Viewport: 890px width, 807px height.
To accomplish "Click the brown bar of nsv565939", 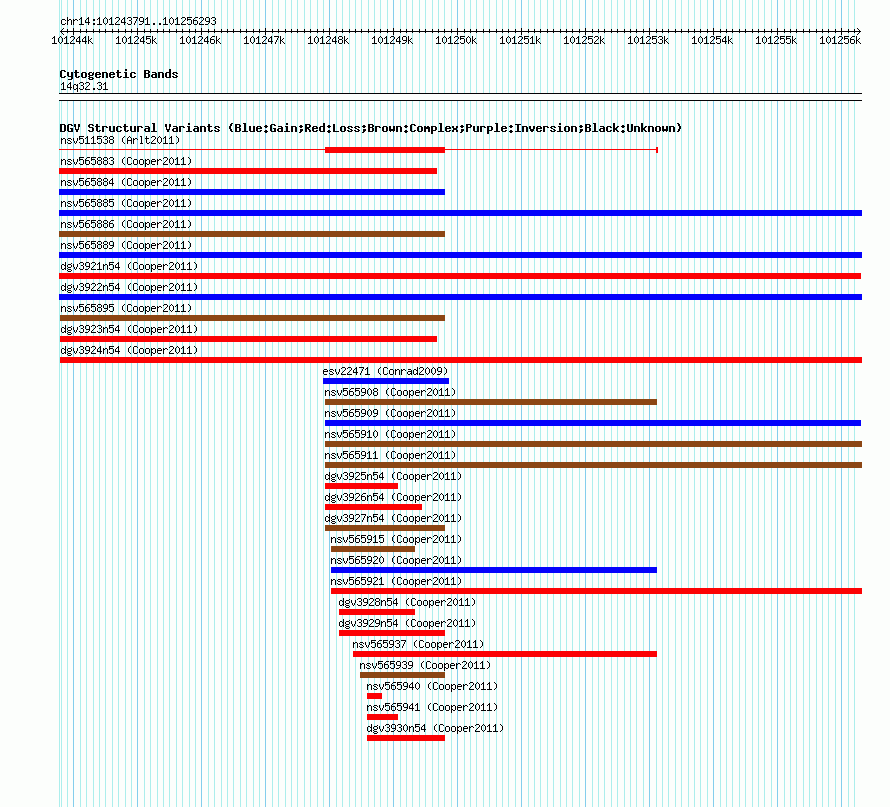I will [402, 675].
